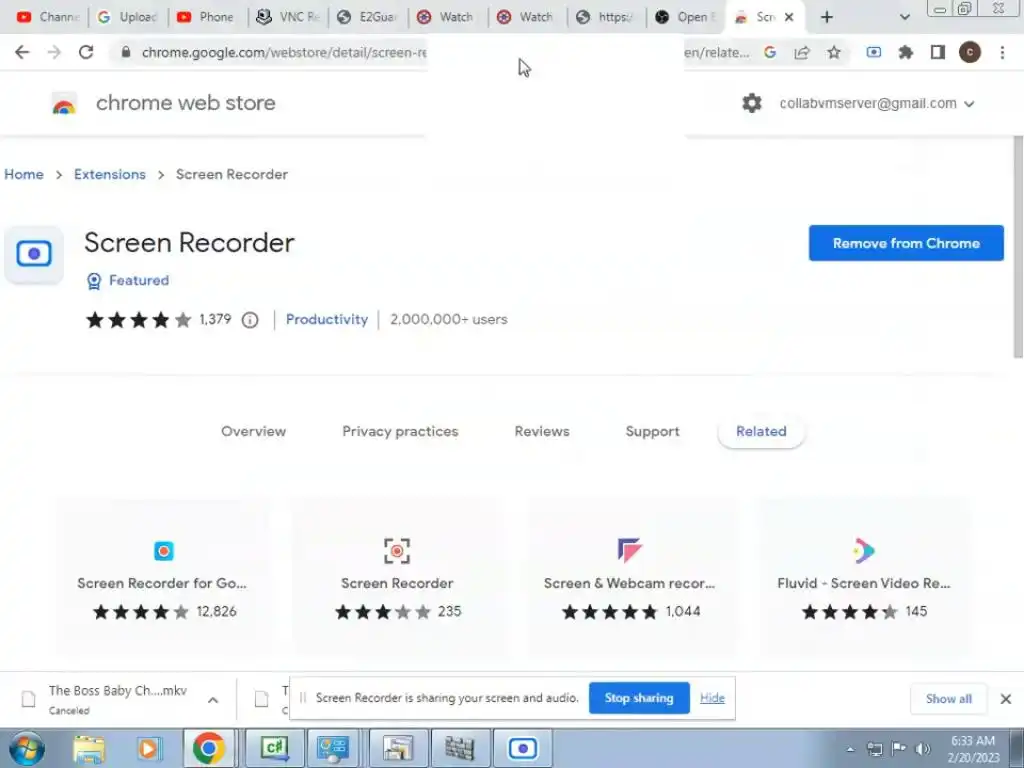This screenshot has height=768, width=1024.
Task: Switch to Chrome in the taskbar
Action: tap(209, 748)
